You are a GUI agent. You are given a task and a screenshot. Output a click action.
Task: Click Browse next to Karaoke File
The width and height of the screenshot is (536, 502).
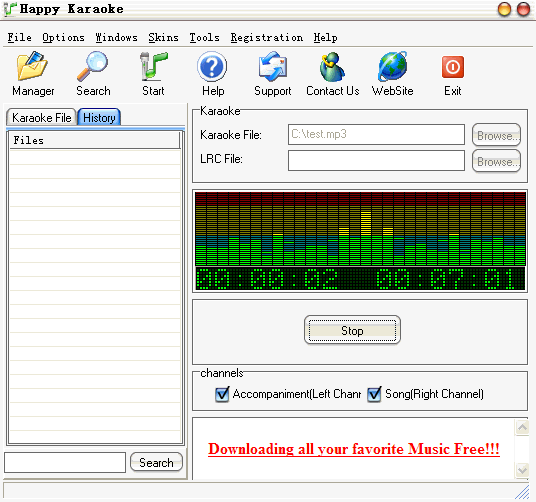pos(496,135)
